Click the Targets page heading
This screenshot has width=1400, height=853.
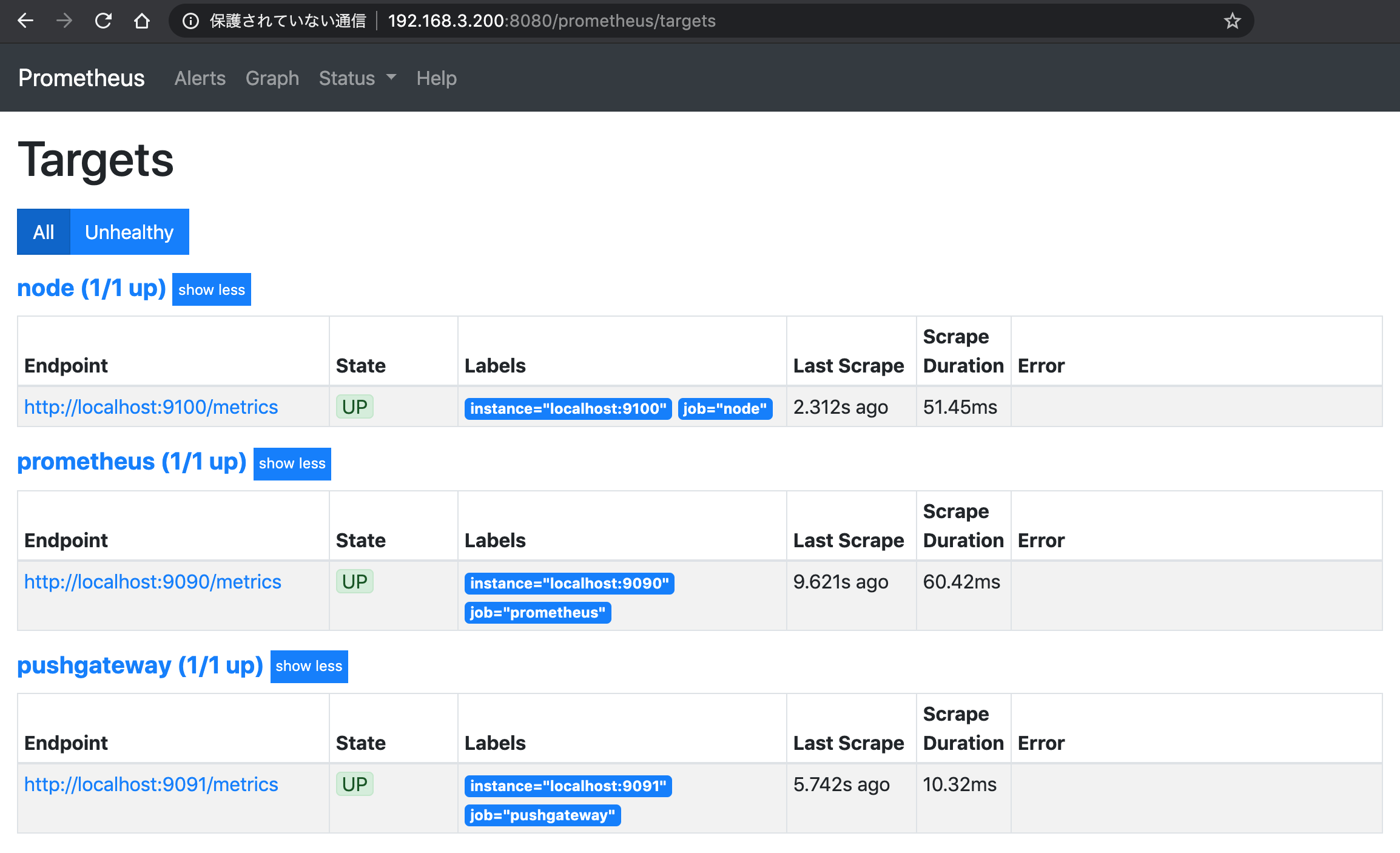click(96, 160)
